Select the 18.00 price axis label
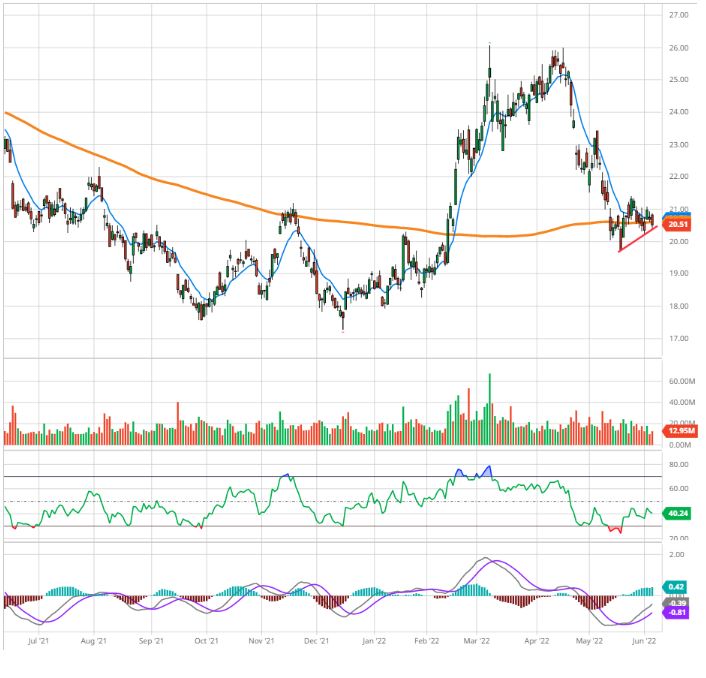 tap(678, 306)
